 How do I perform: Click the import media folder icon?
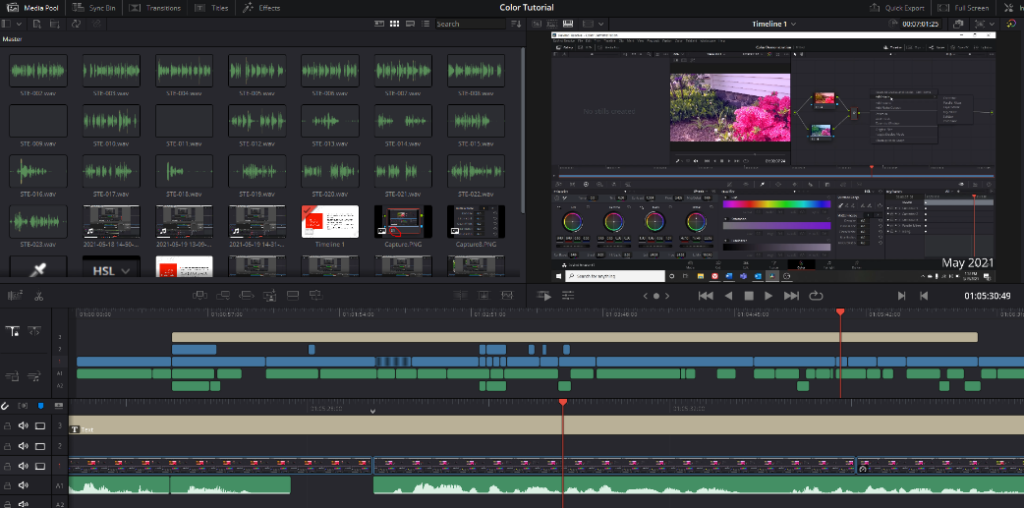(x=56, y=24)
